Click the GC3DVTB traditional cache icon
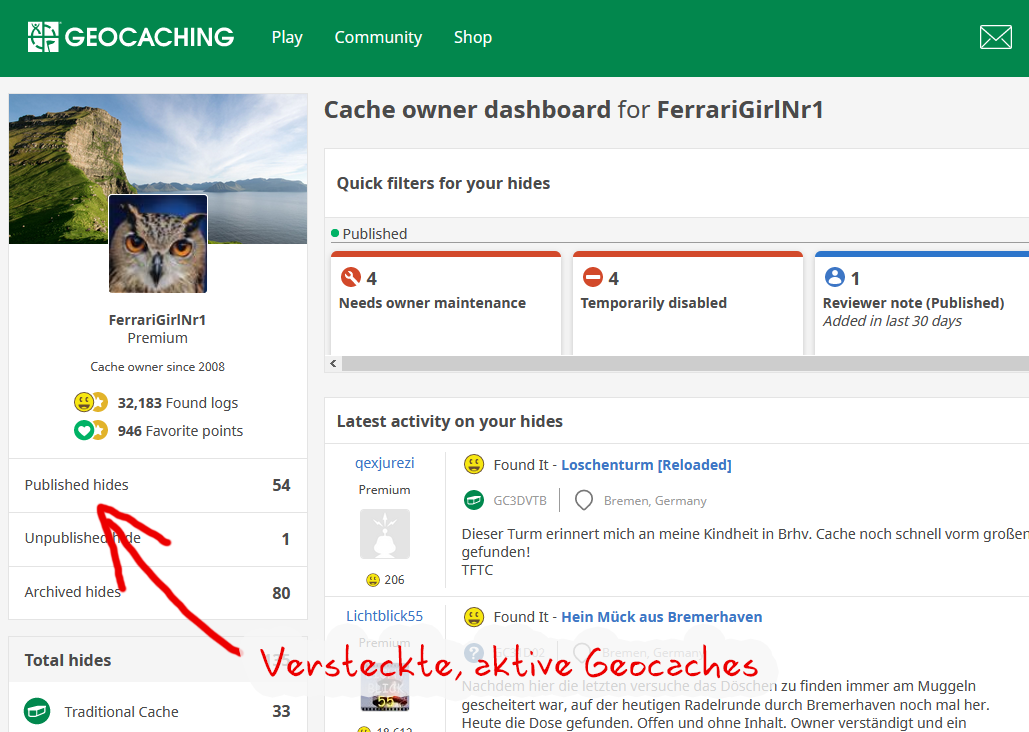 click(474, 500)
